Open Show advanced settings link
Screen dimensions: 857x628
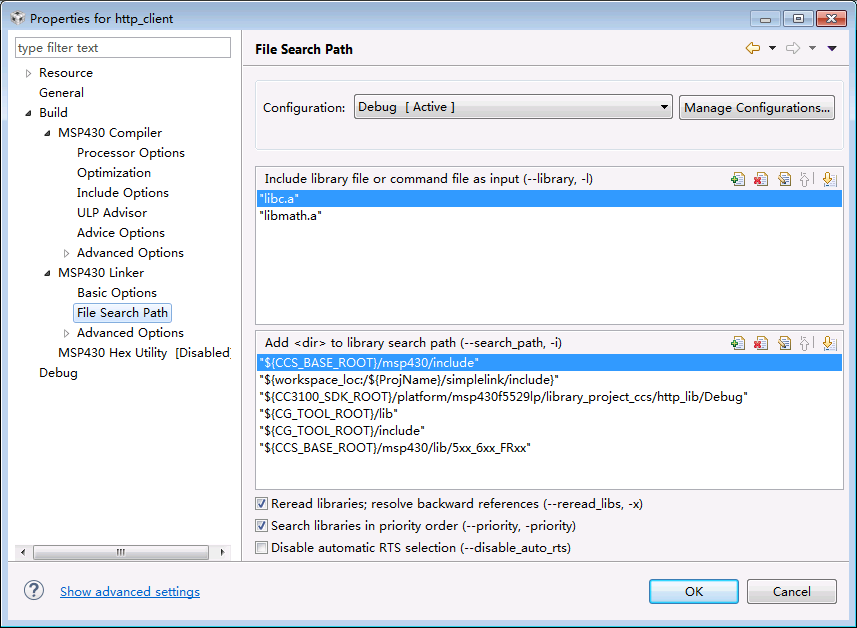tap(130, 592)
